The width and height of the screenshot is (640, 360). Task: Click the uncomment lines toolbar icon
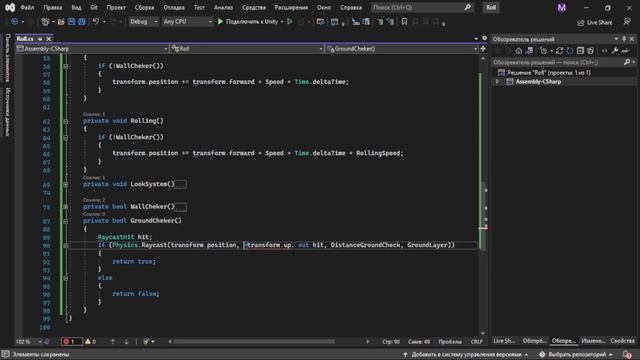click(390, 22)
